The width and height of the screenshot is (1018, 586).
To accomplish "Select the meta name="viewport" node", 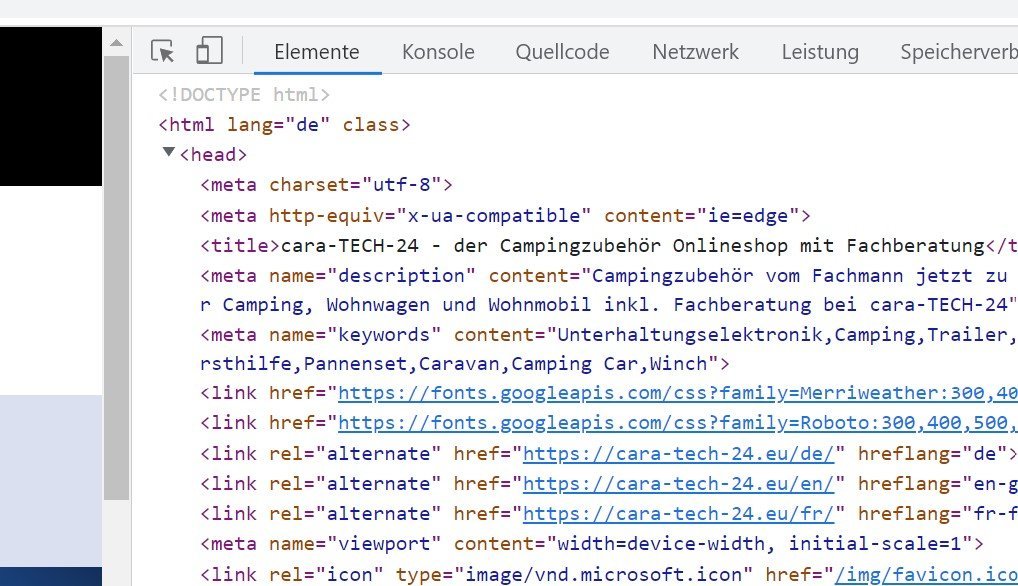I will (x=592, y=543).
